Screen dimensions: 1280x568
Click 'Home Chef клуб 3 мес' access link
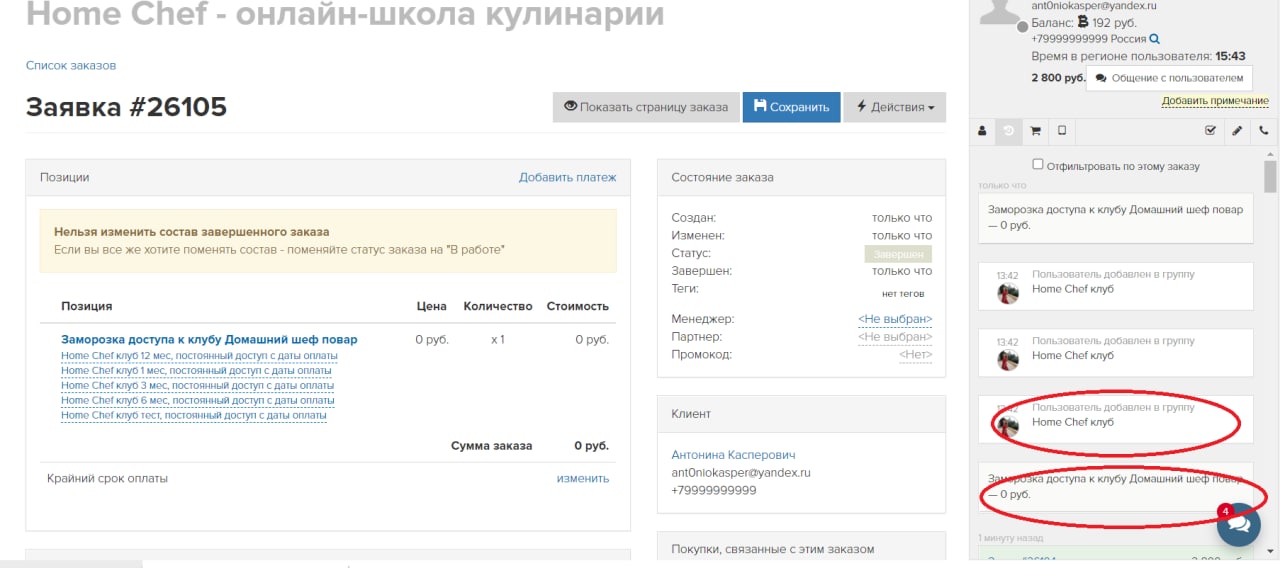[197, 385]
